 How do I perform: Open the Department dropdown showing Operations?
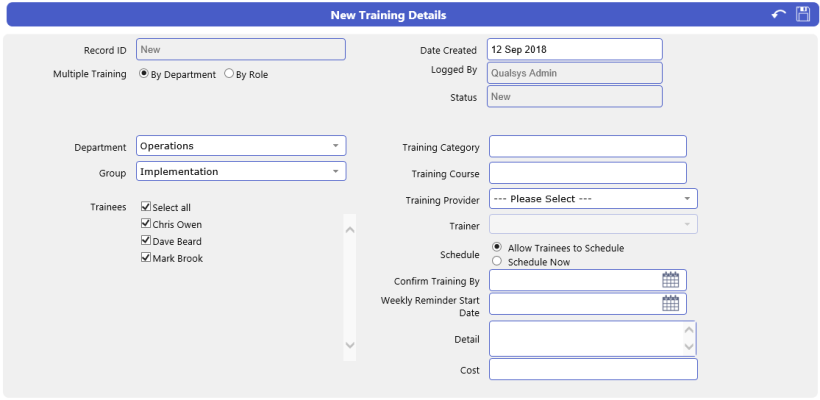click(x=241, y=146)
